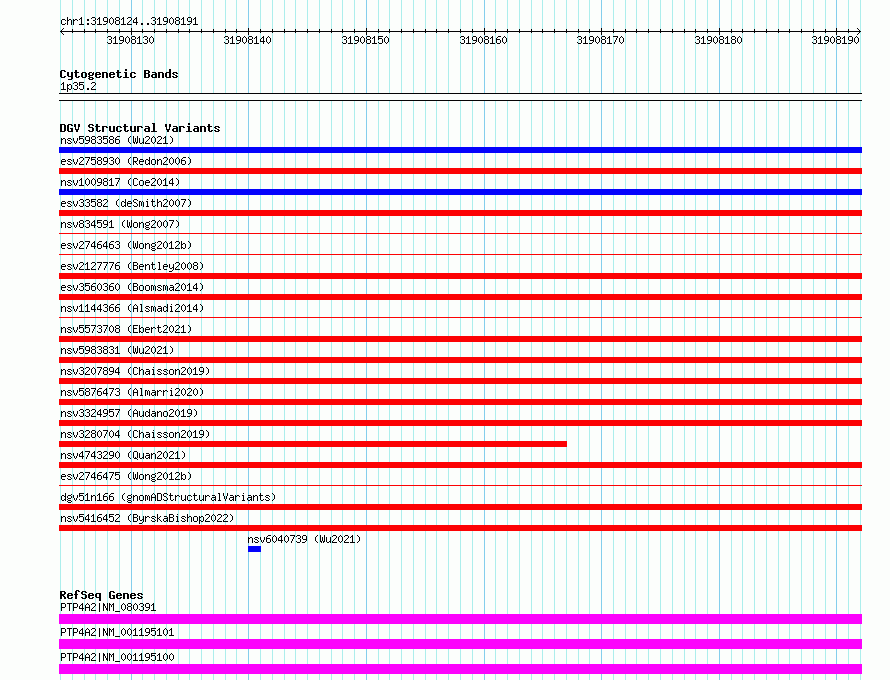Click the DGV Structural Variants track heading
The height and width of the screenshot is (680, 890).
pos(140,128)
